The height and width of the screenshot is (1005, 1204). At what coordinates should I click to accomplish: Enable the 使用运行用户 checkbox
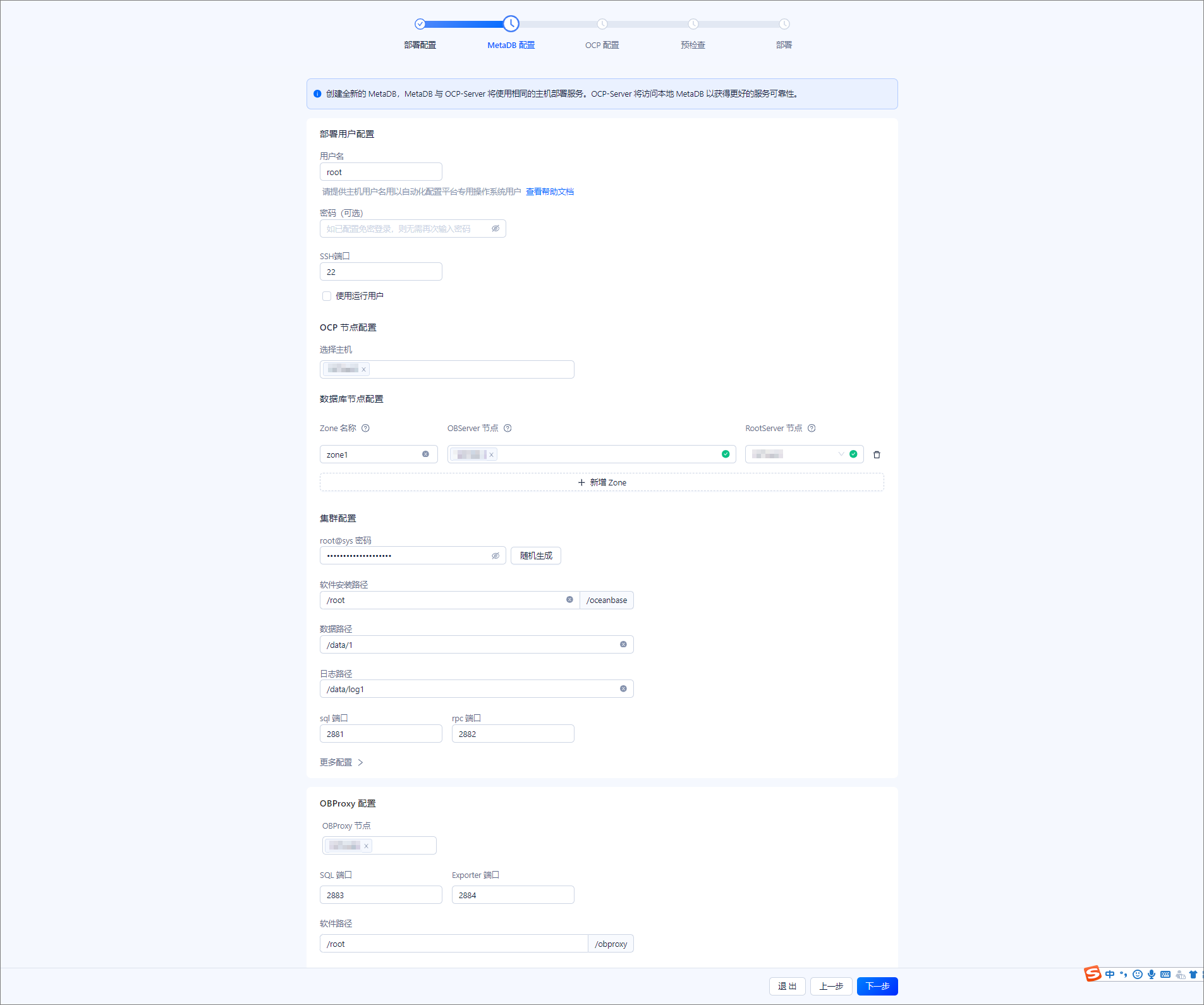[x=327, y=296]
